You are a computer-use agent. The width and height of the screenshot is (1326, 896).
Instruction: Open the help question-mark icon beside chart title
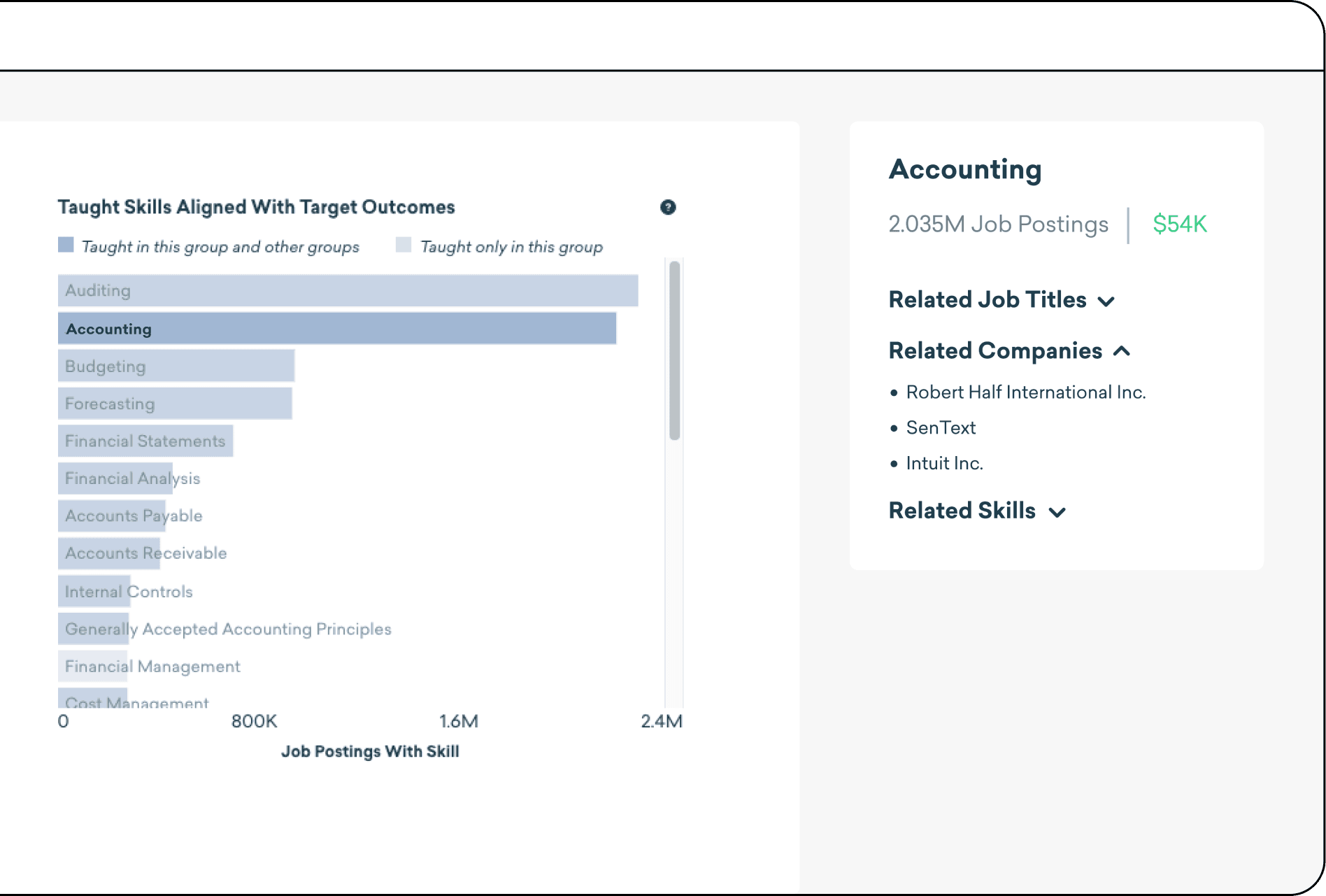click(x=668, y=207)
